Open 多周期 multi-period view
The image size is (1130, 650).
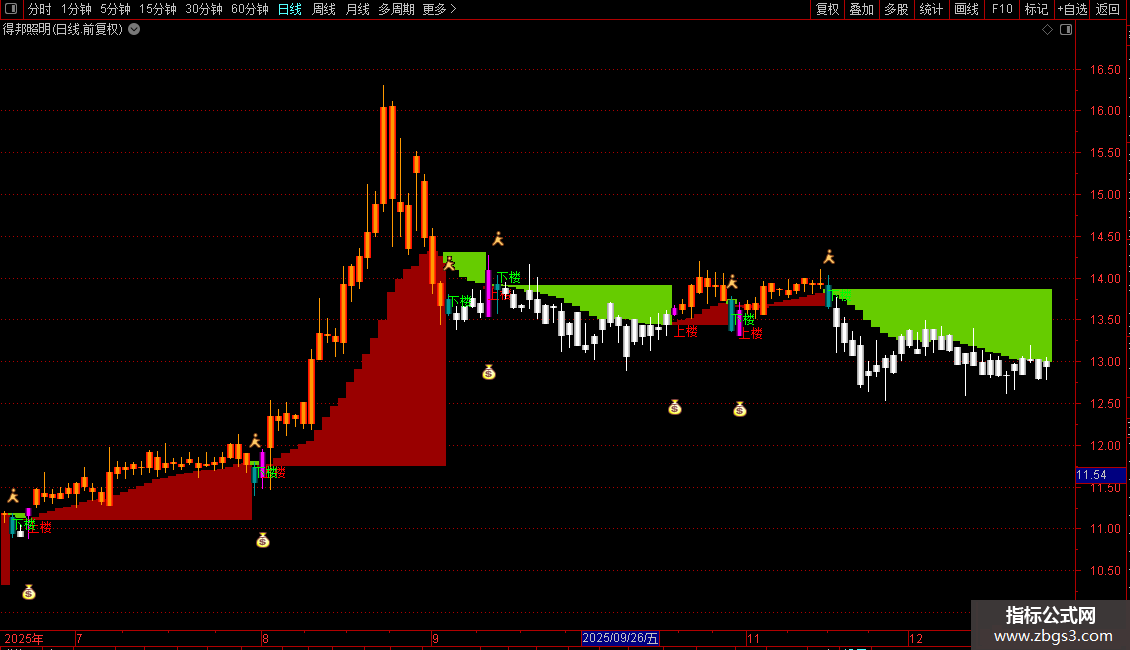396,9
